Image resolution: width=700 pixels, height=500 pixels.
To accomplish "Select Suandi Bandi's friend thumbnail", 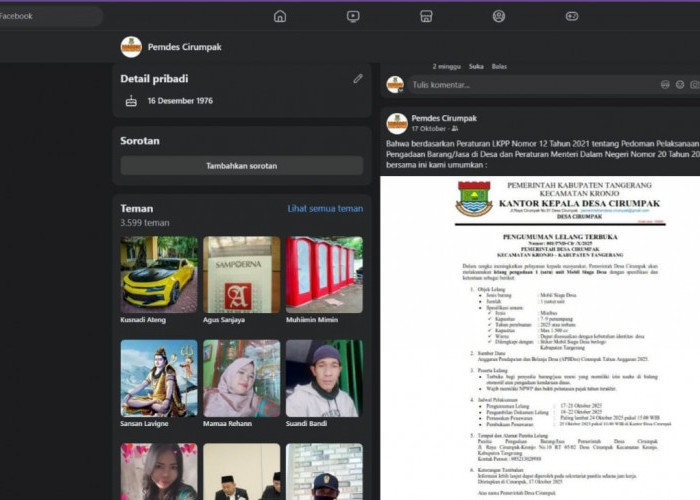I will [324, 378].
